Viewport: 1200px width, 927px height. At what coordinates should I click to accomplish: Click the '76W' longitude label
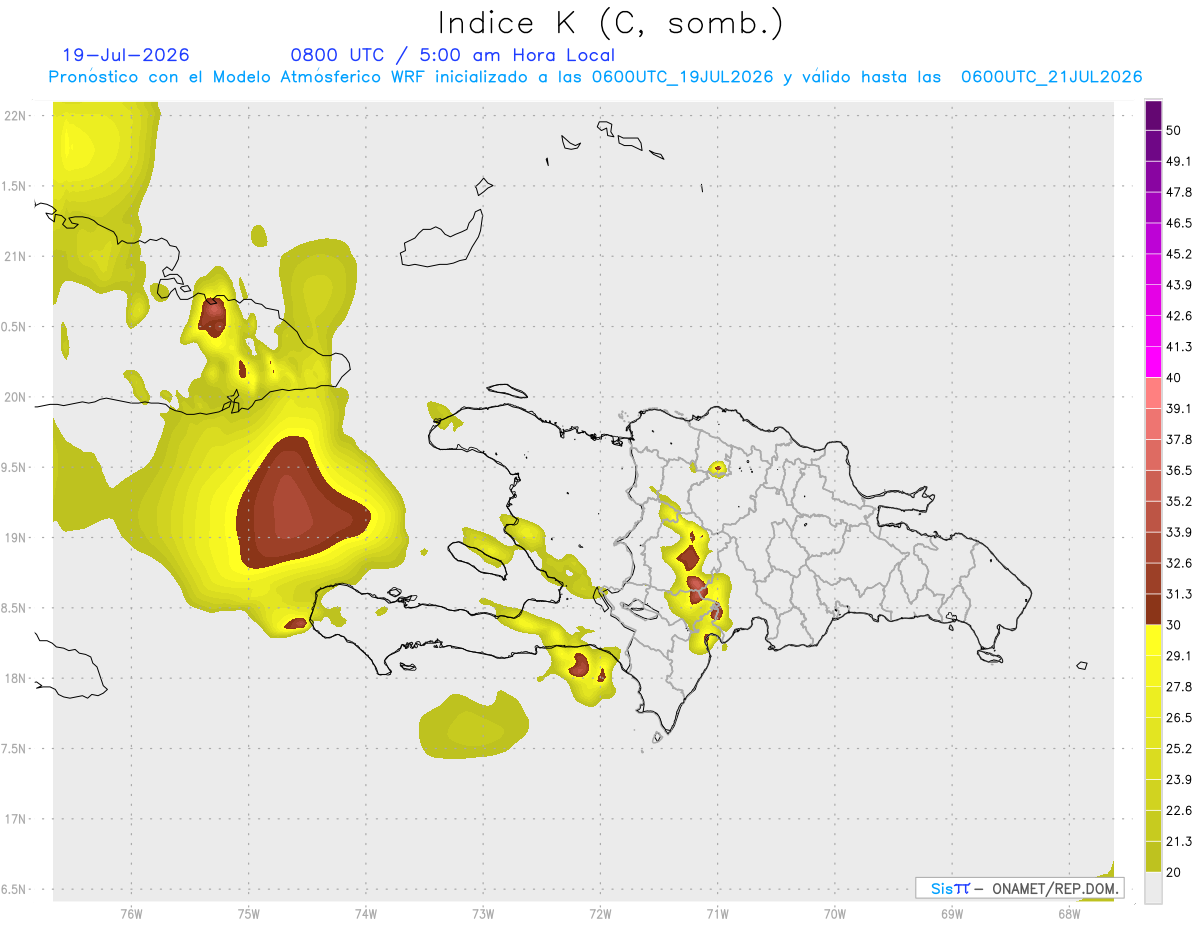pyautogui.click(x=131, y=914)
